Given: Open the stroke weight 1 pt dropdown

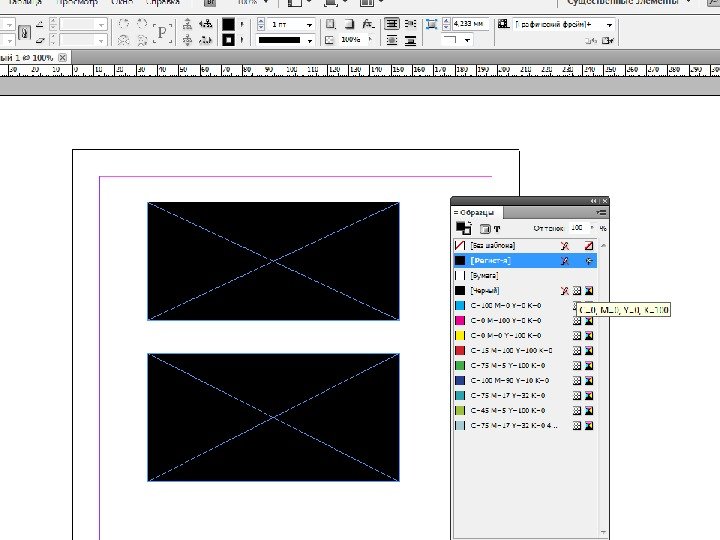Looking at the screenshot, I should (309, 24).
